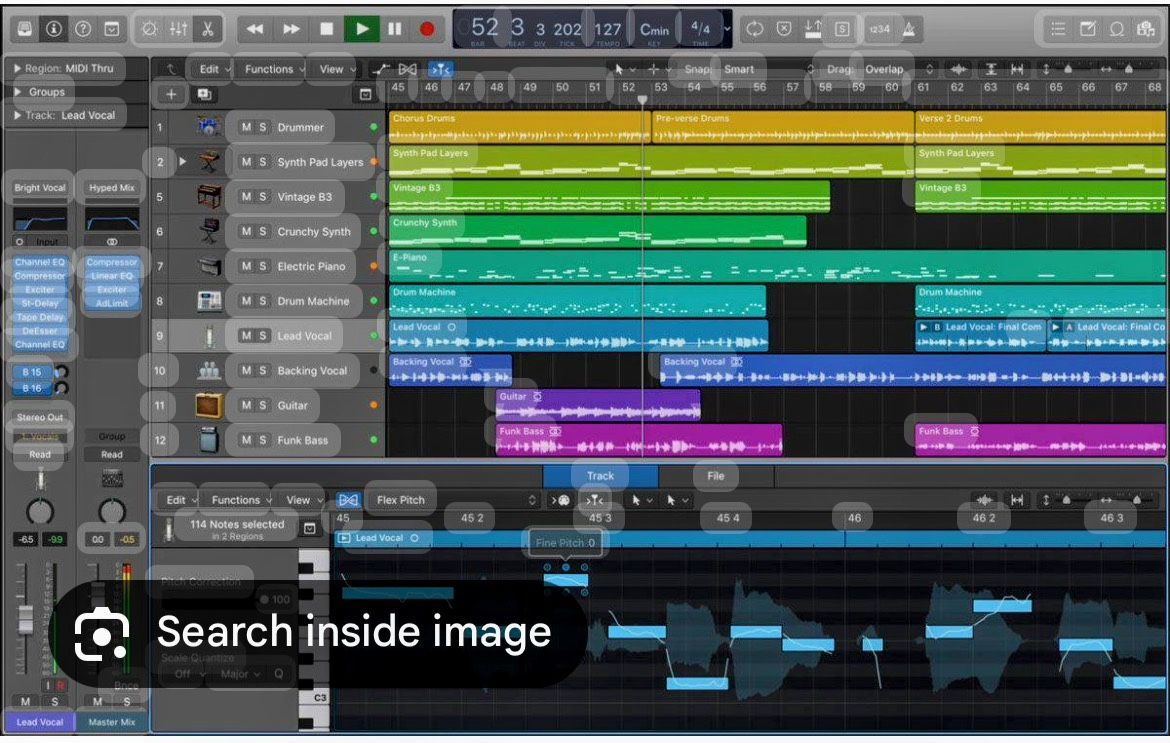The image size is (1170, 743).
Task: Open the Channel EQ plug-in slot at top
Action: (40, 263)
